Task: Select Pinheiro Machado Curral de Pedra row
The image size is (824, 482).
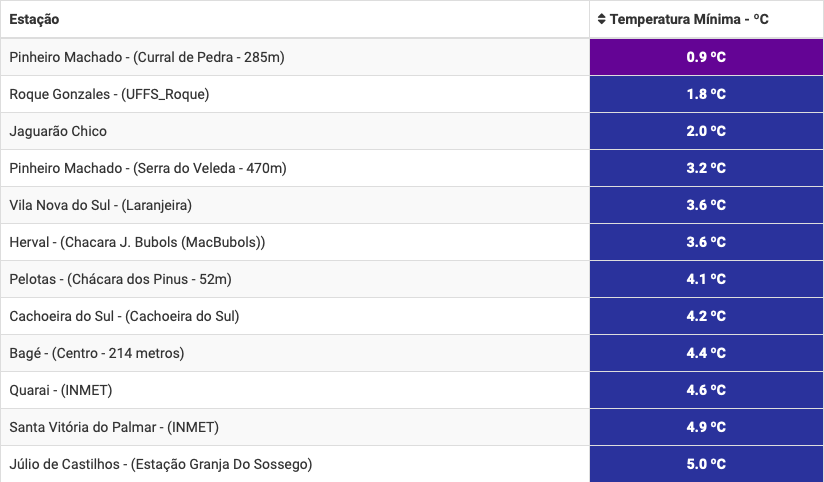Action: (x=147, y=57)
